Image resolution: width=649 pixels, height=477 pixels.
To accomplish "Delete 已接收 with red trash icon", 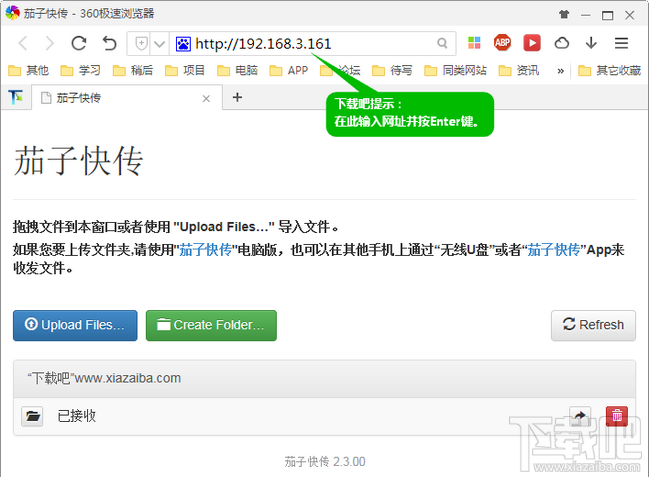I will tap(617, 416).
